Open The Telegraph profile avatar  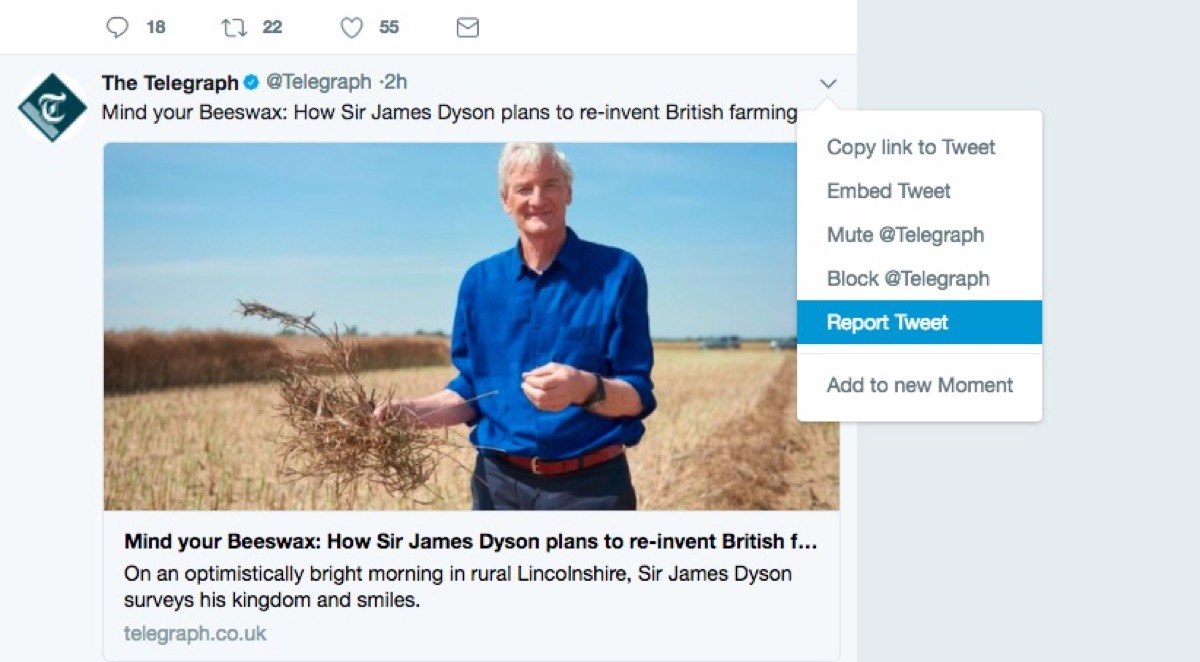coord(52,107)
